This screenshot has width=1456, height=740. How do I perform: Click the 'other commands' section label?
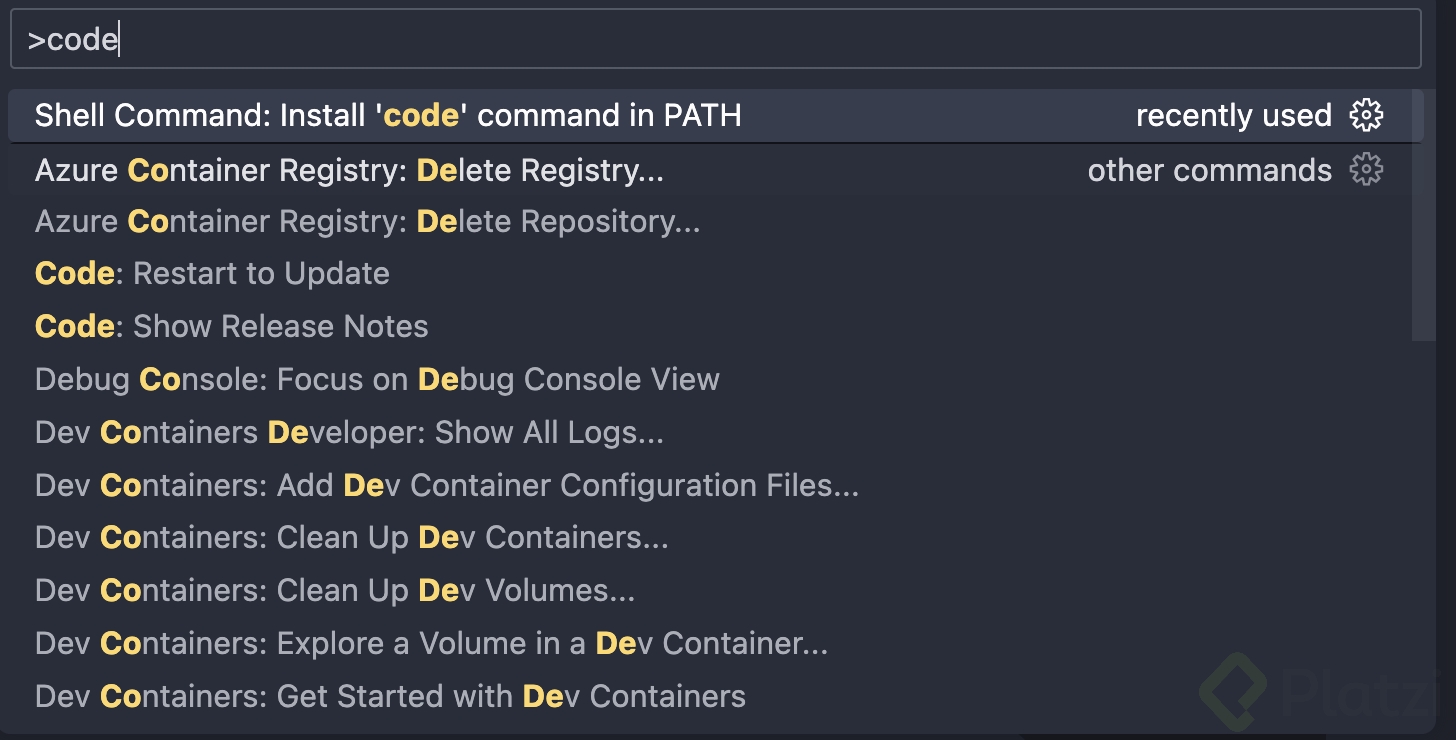coord(1208,170)
